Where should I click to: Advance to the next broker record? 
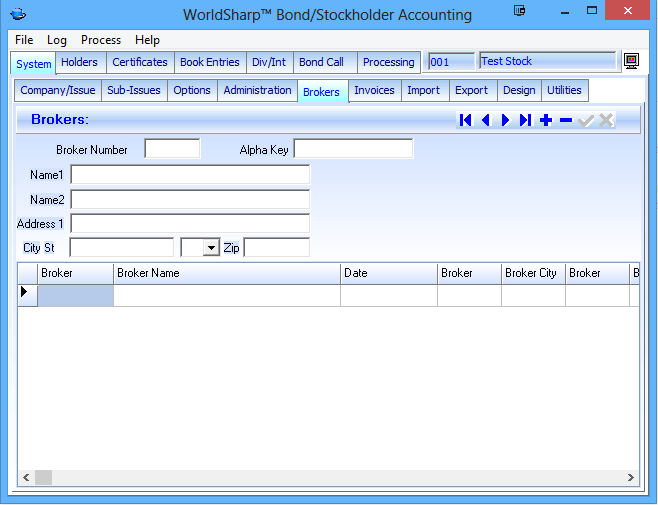coord(506,120)
